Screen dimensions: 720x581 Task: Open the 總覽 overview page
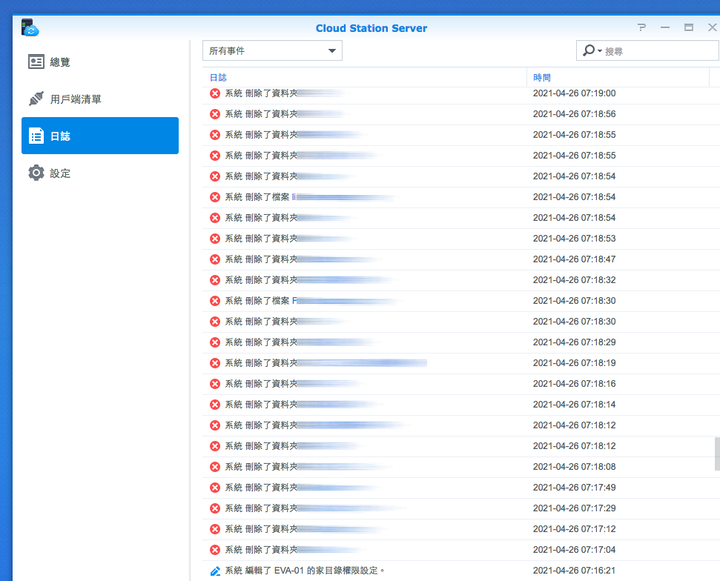click(100, 62)
